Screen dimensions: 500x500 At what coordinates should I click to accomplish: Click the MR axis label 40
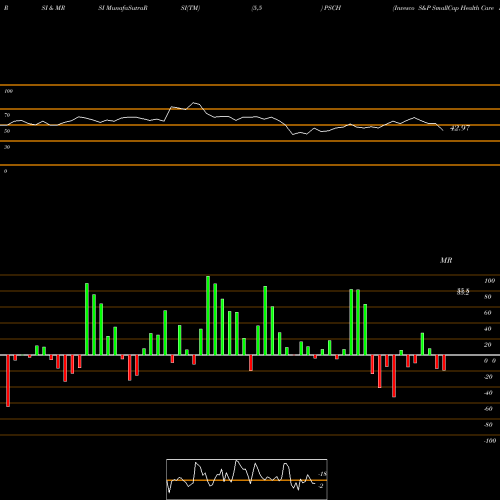[x=488, y=329]
